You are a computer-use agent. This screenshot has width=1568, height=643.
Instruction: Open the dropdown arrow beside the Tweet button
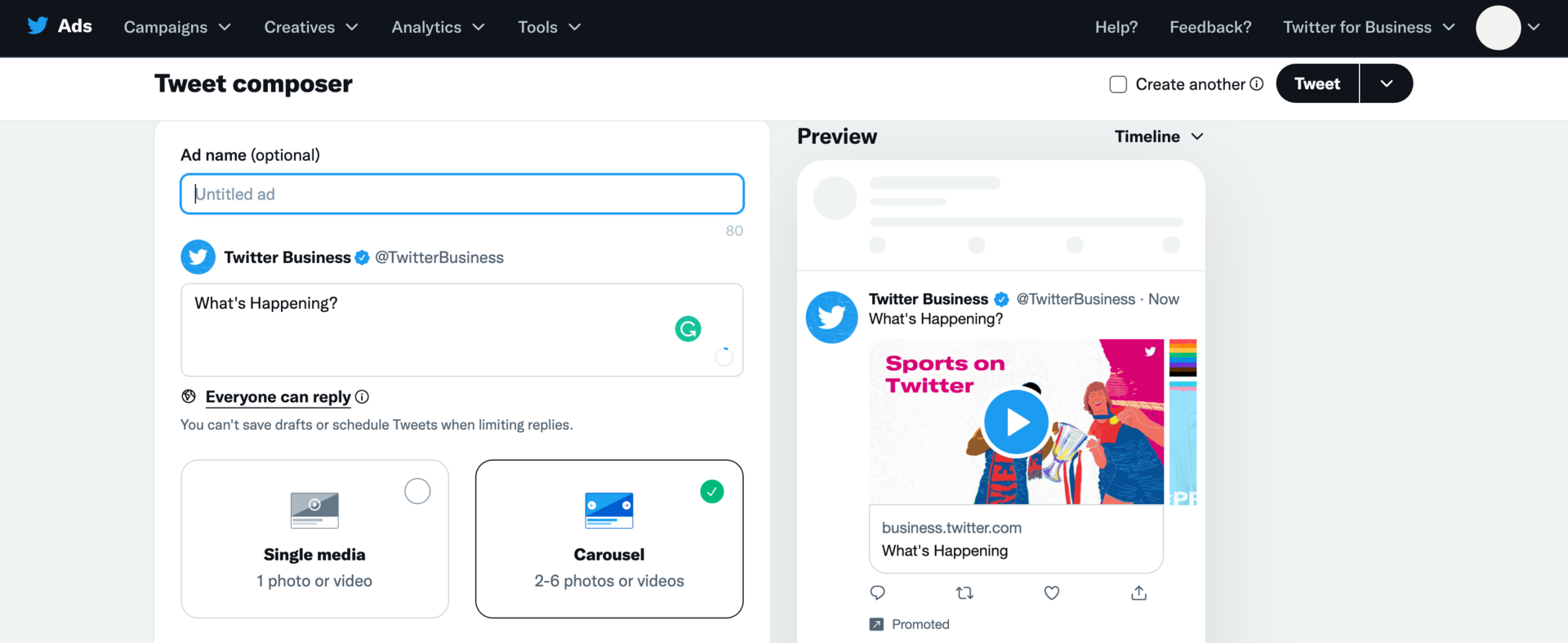tap(1387, 83)
